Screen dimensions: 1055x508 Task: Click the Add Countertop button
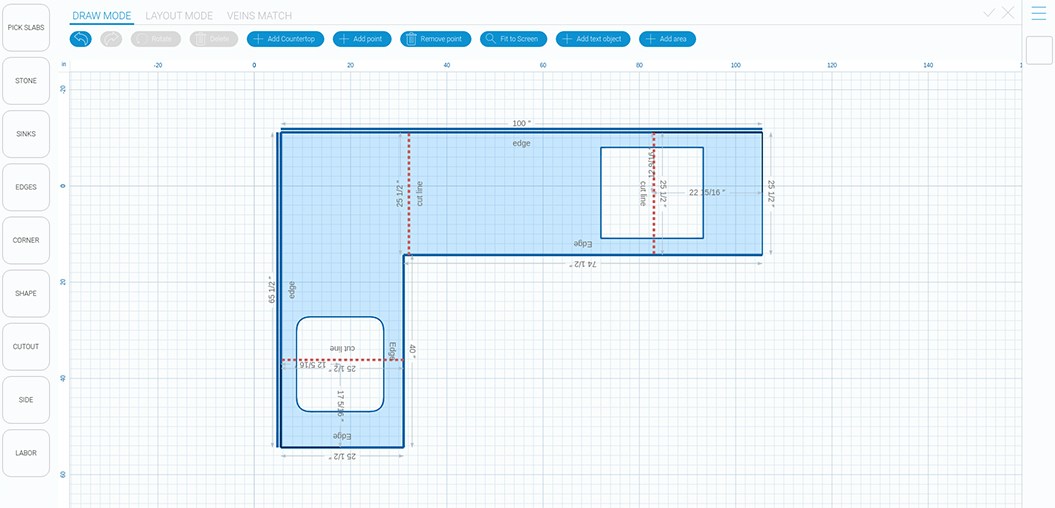pyautogui.click(x=286, y=39)
